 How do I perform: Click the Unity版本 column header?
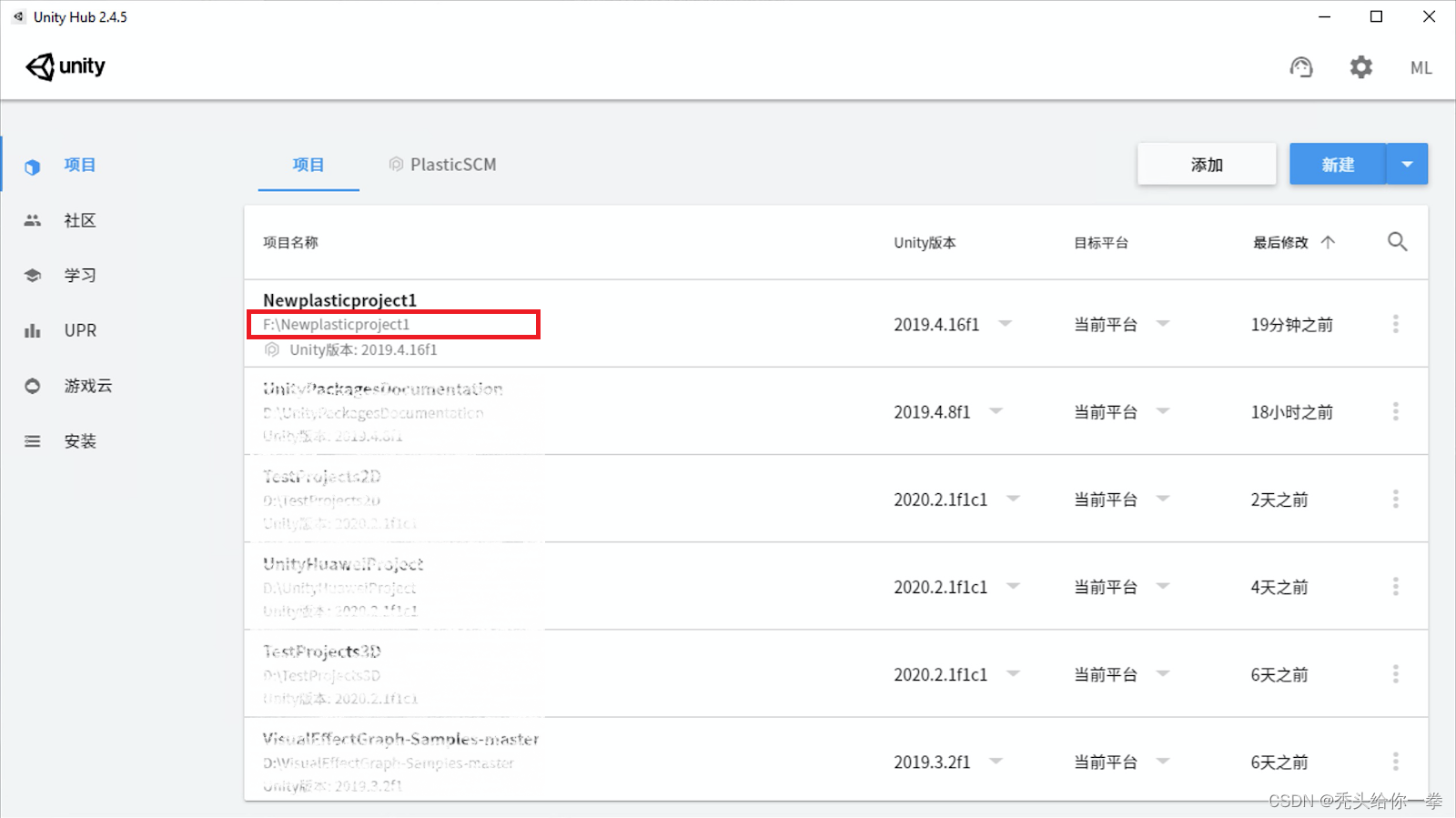pyautogui.click(x=925, y=243)
